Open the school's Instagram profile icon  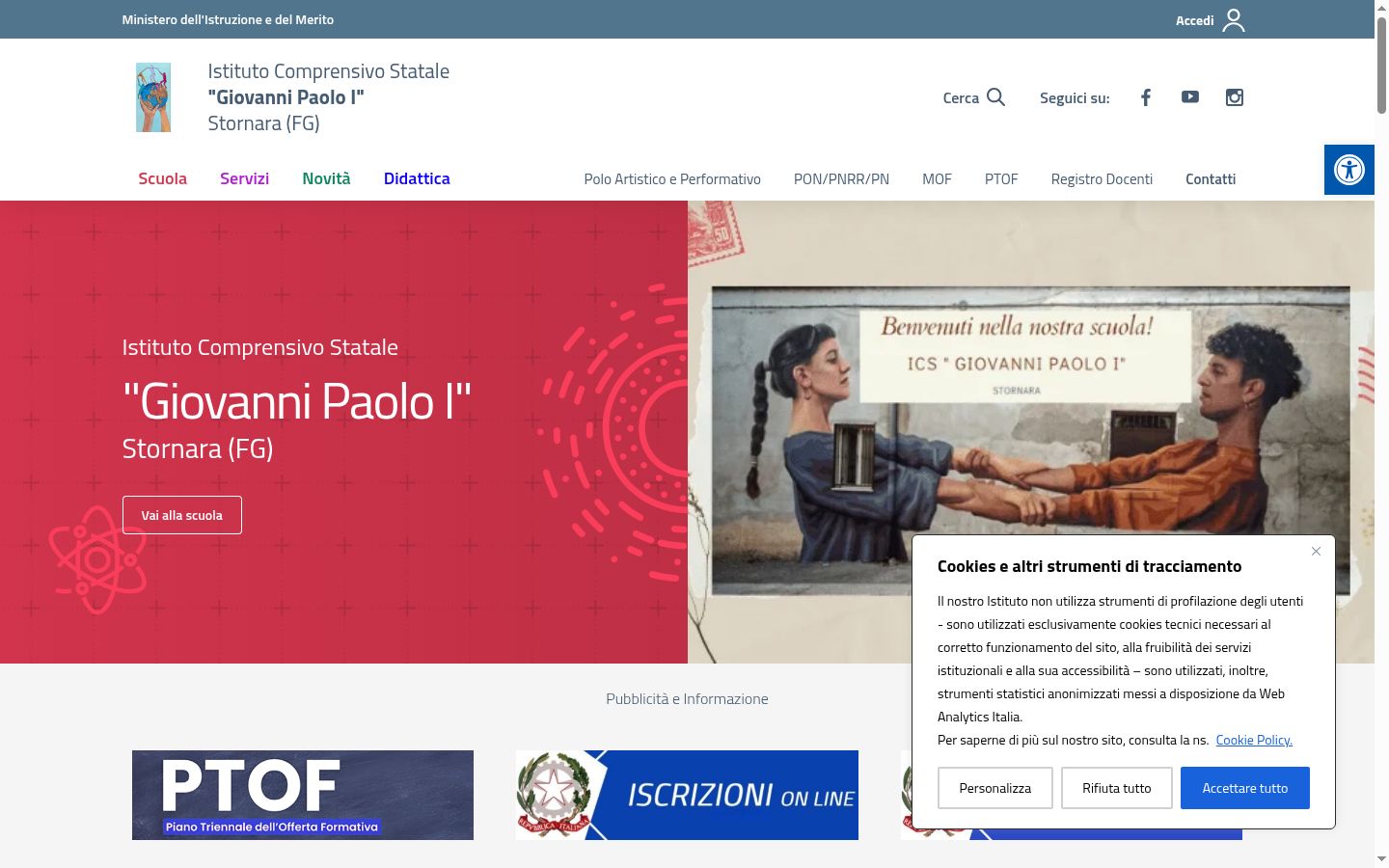(x=1235, y=97)
